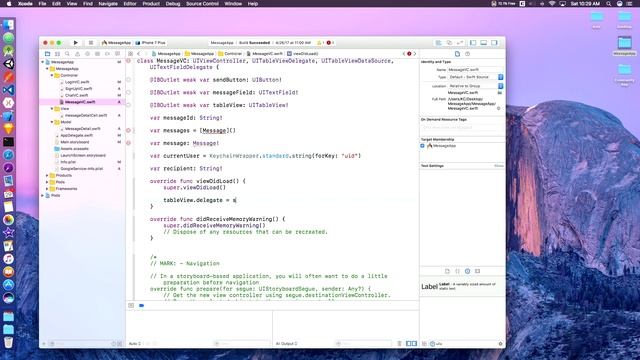Open the Issue navigator warning tab
Image resolution: width=640 pixels, height=360 pixels.
click(77, 54)
